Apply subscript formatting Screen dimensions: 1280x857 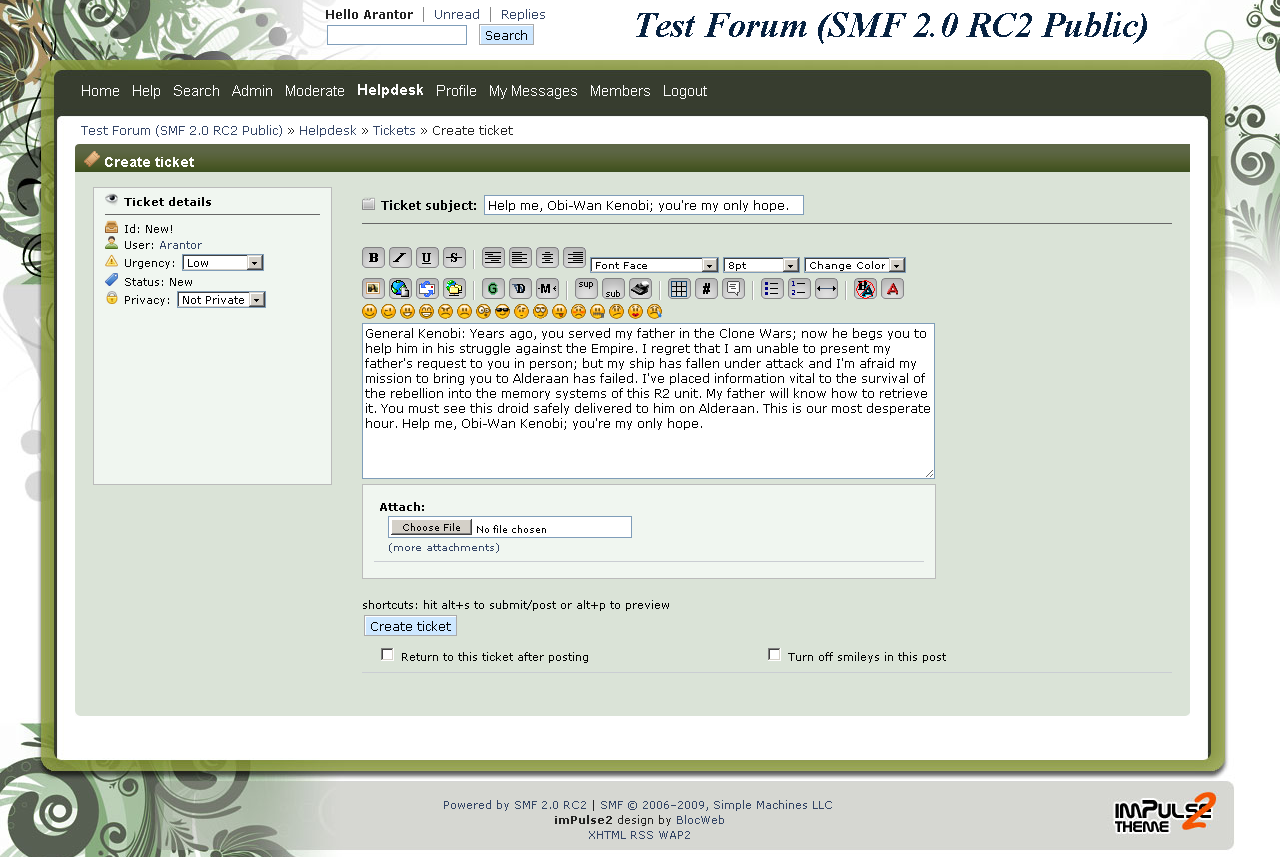613,289
